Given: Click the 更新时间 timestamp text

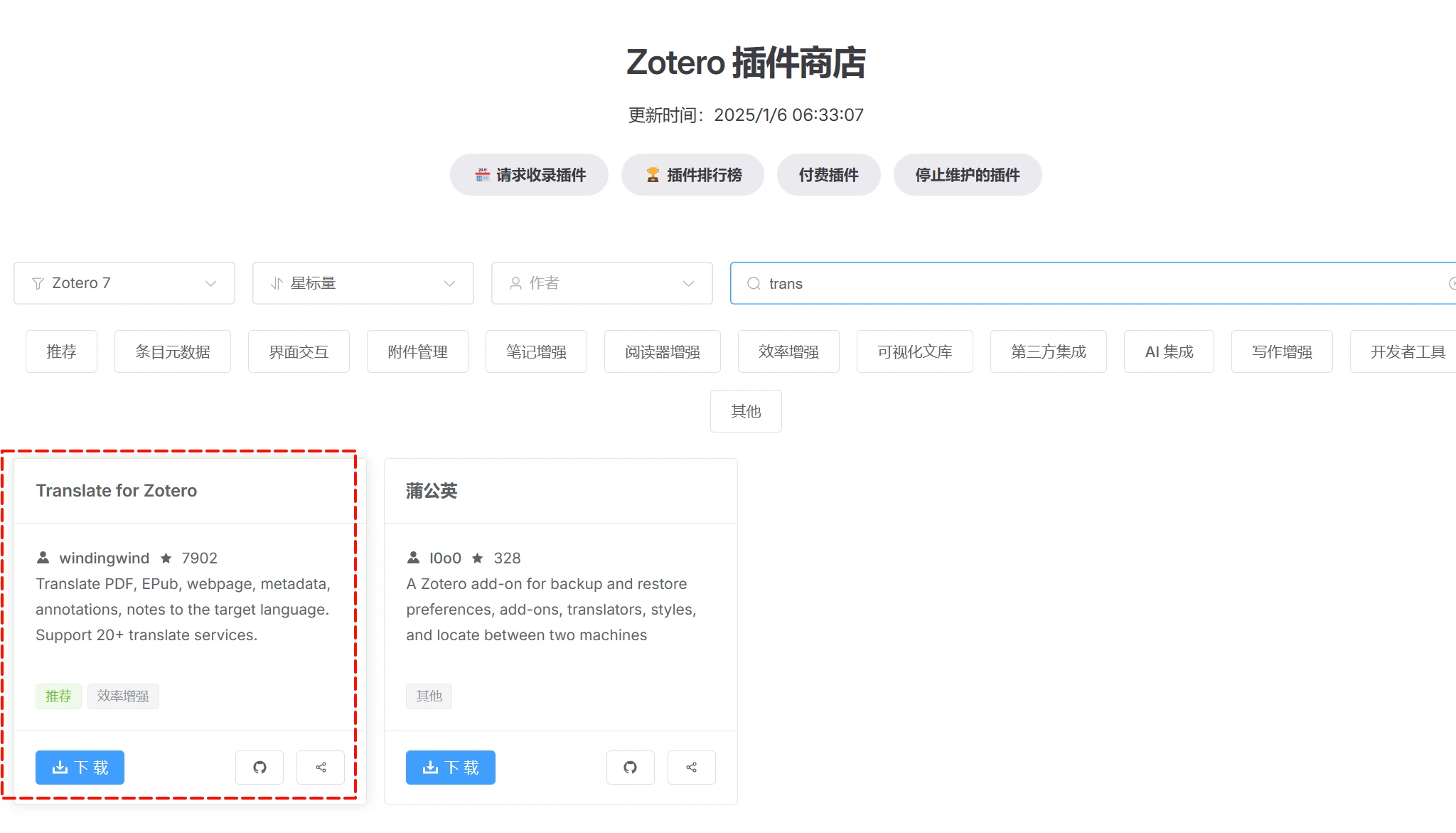Looking at the screenshot, I should 746,115.
